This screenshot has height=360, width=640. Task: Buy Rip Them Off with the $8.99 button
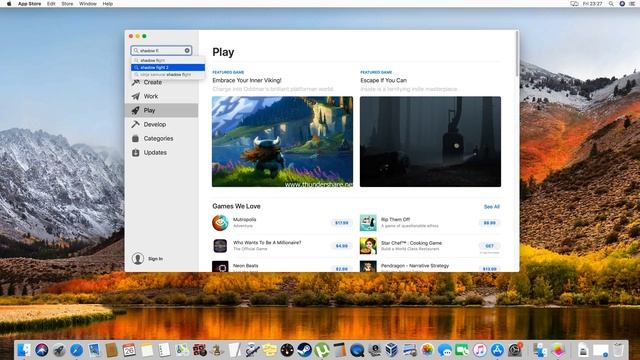click(x=489, y=223)
